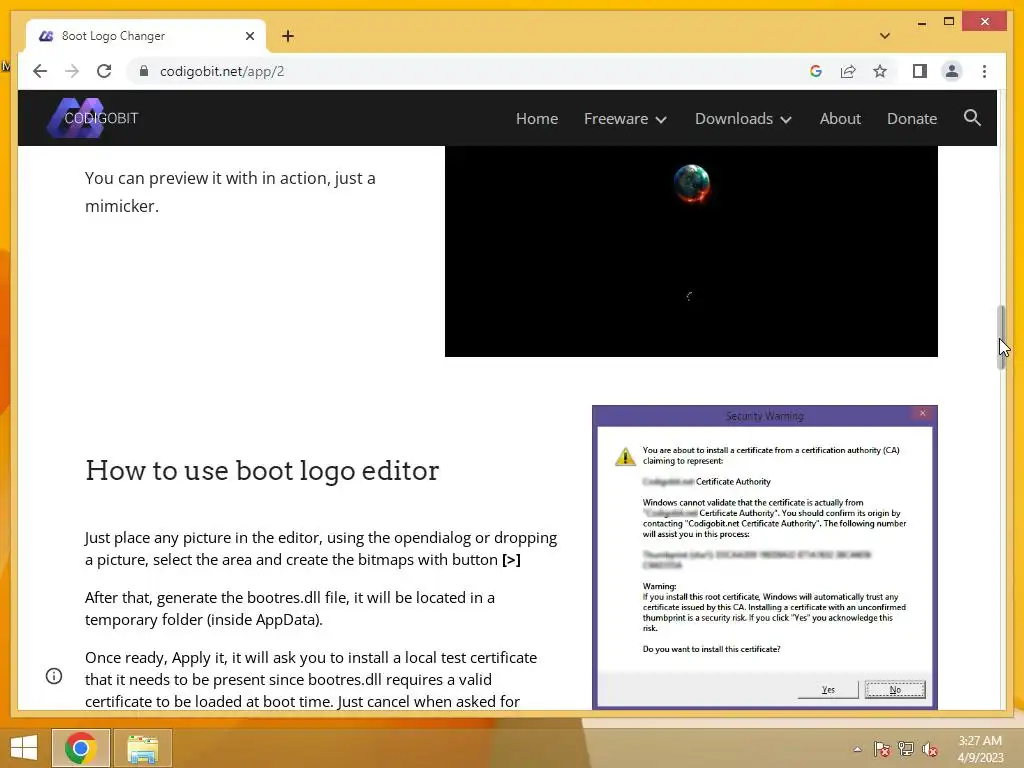Click the 'How to use boot logo editor' heading

pos(262,470)
